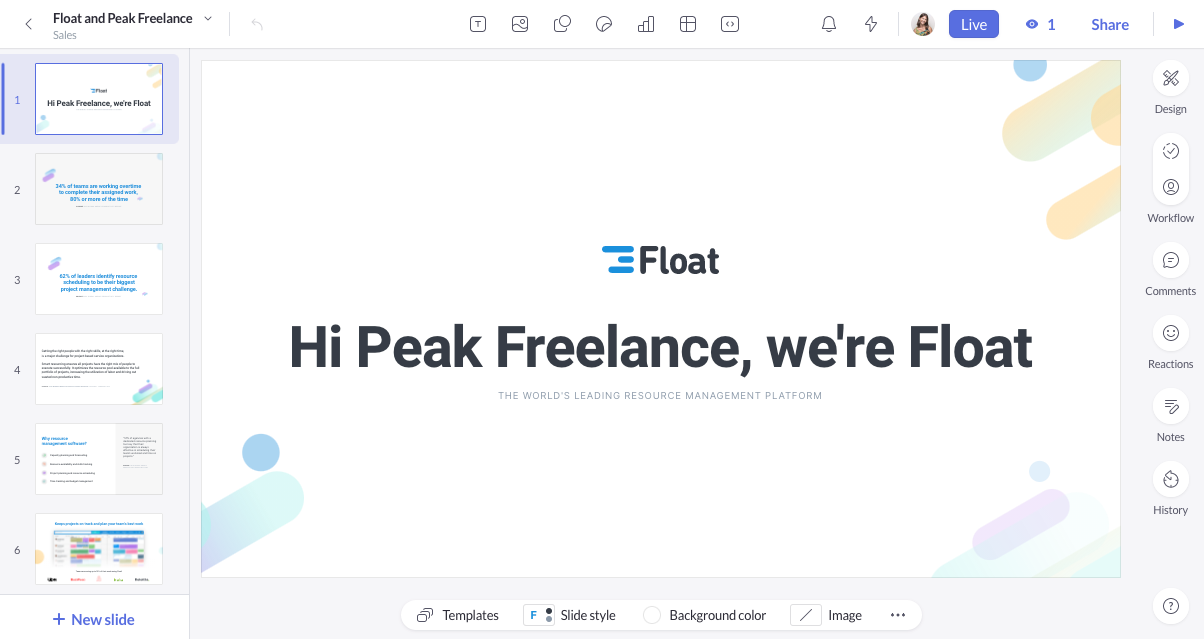The width and height of the screenshot is (1204, 639).
Task: Click the insert image icon
Action: pyautogui.click(x=520, y=25)
